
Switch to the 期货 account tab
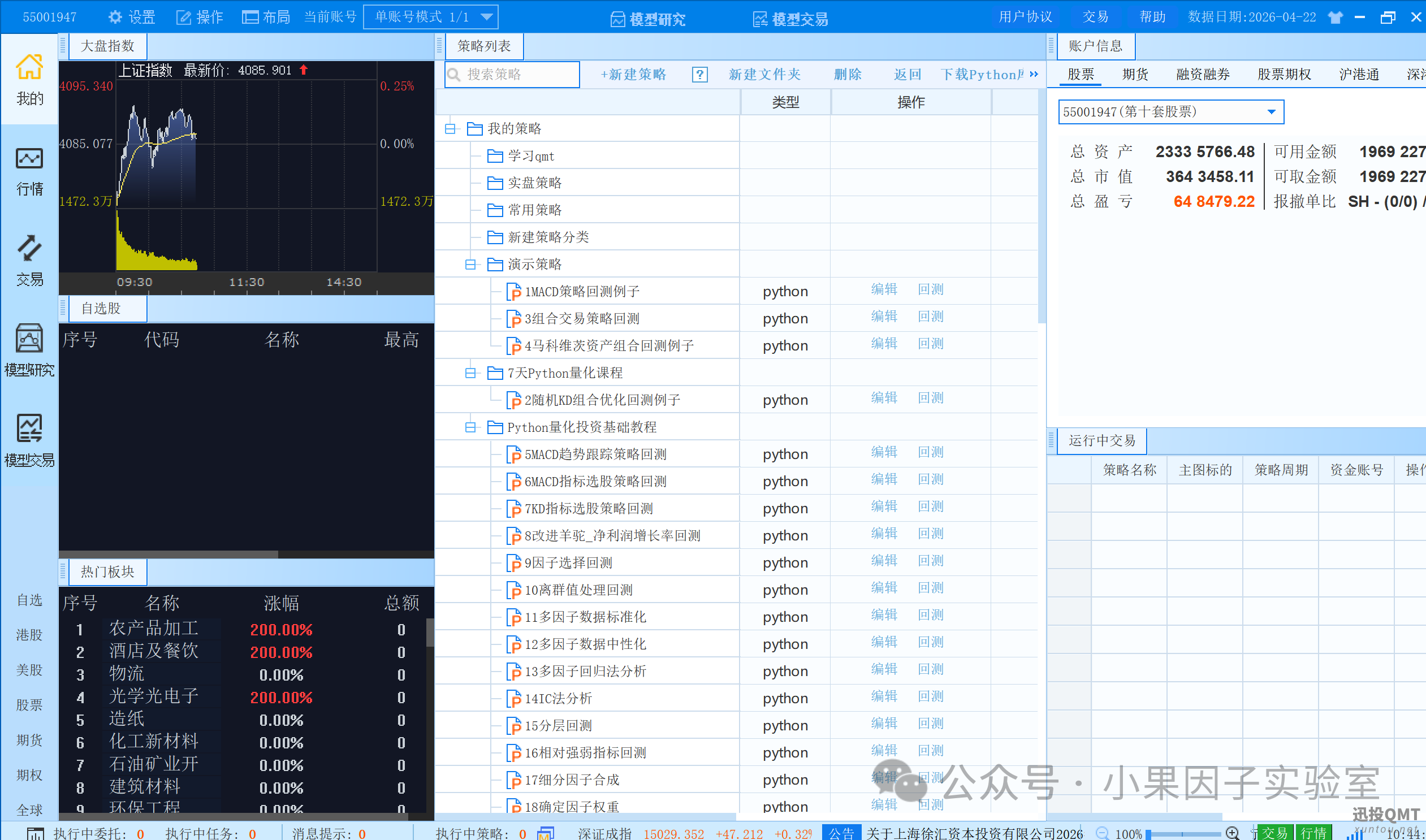click(x=1135, y=75)
